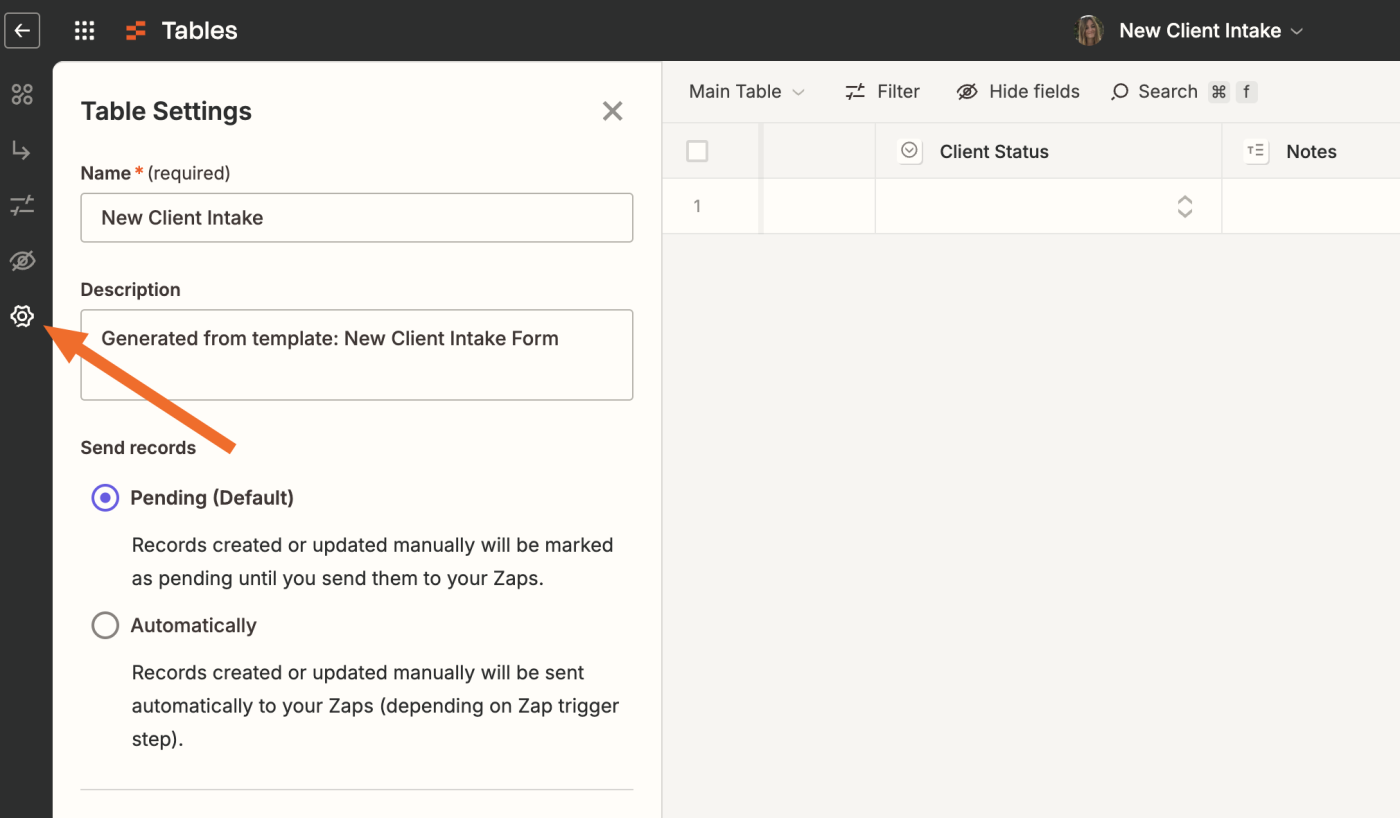Select the Automatically radio option

point(105,626)
